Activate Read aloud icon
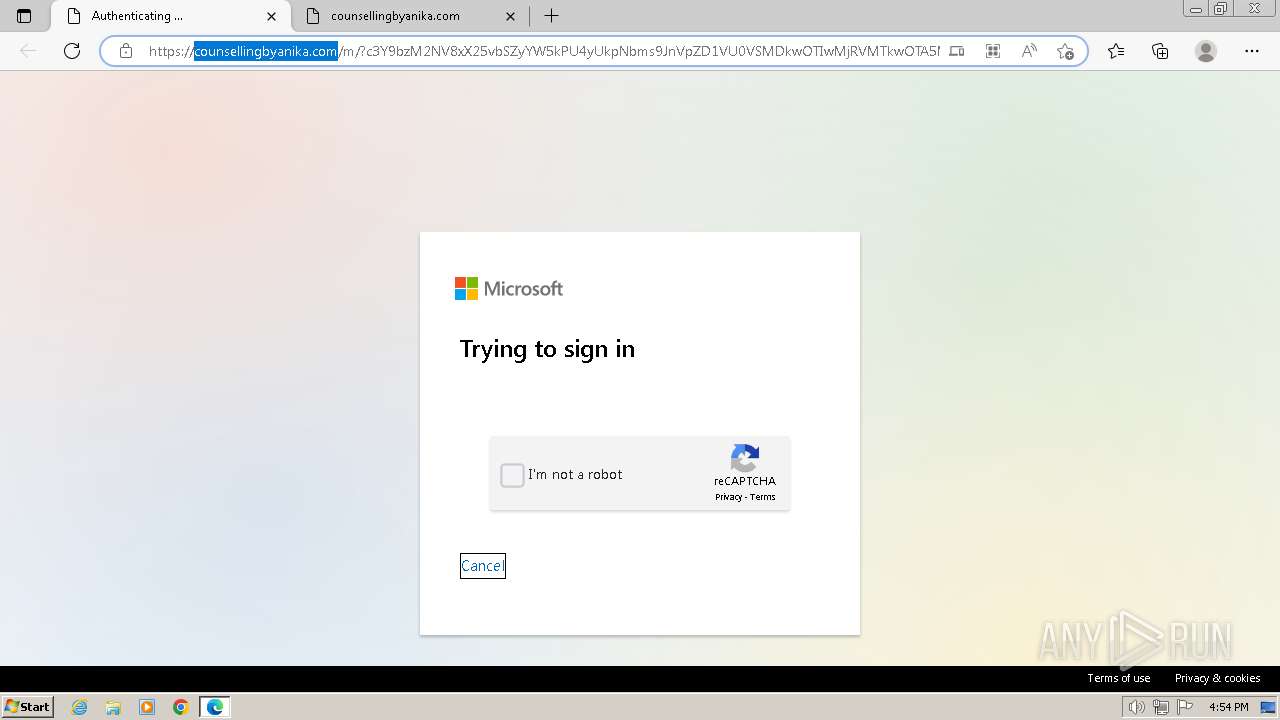Screen dimensions: 1280x720 pos(1029,51)
